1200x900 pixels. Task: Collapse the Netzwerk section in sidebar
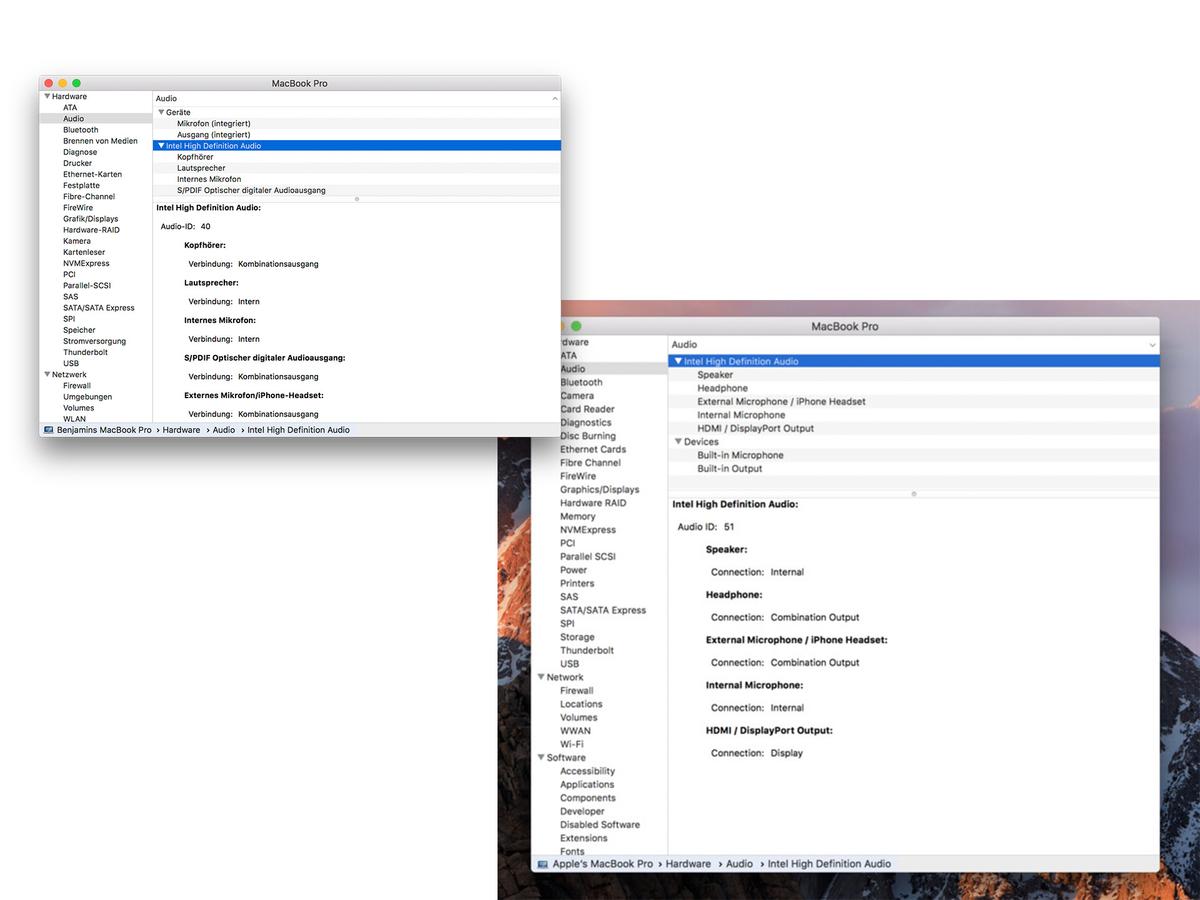coord(47,375)
